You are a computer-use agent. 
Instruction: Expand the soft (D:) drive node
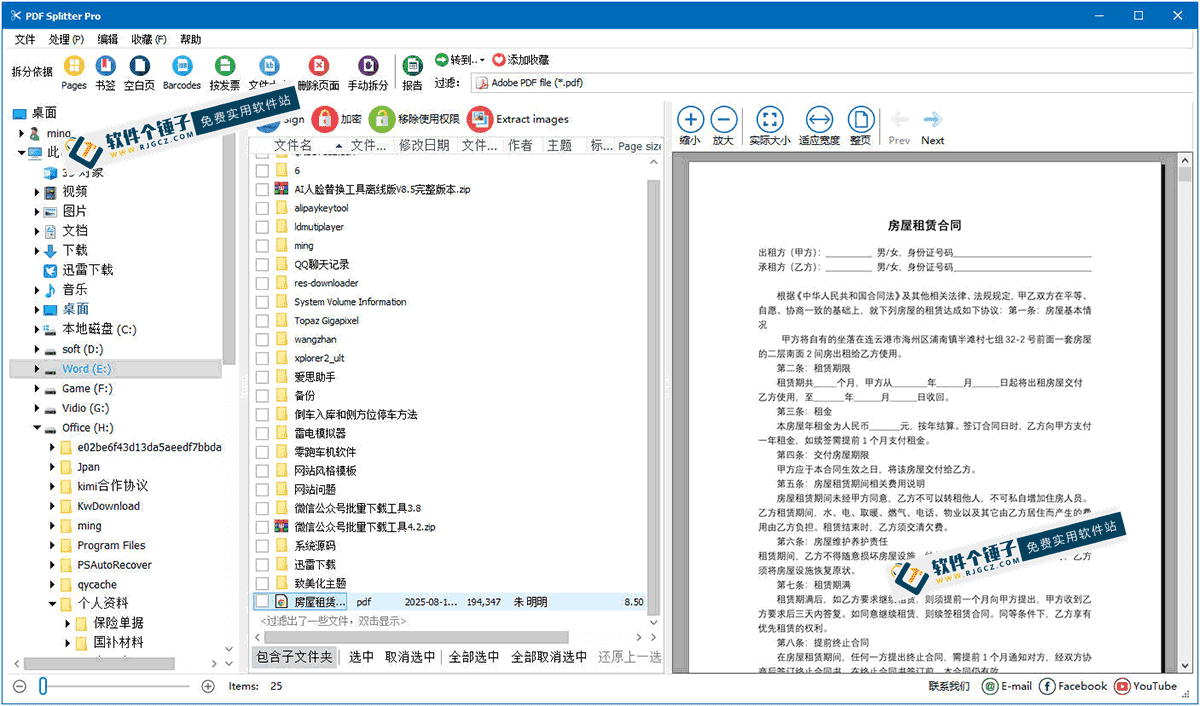37,349
